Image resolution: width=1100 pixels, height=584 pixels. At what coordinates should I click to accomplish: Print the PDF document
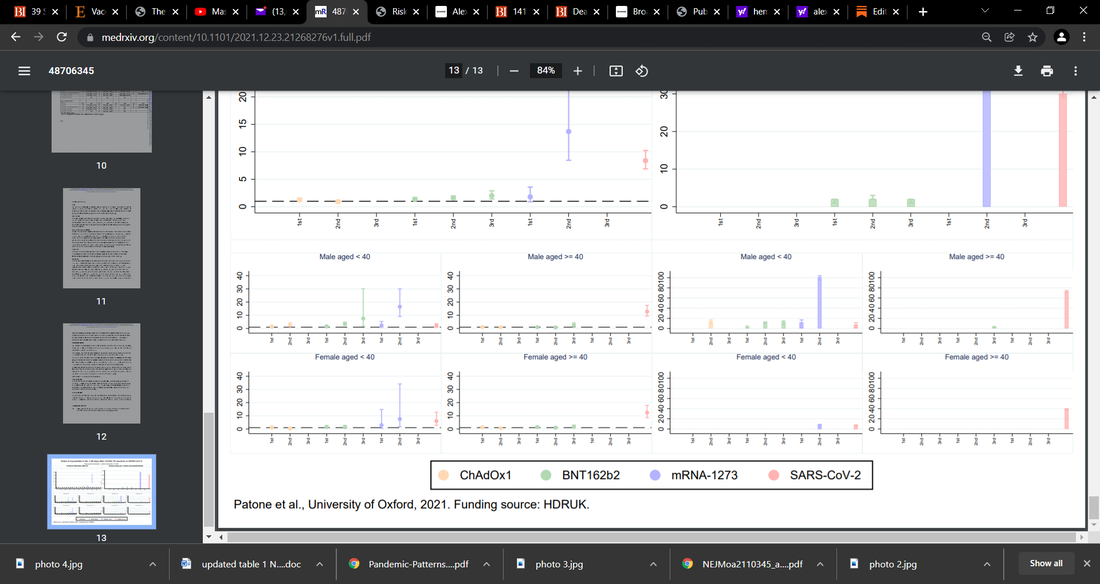tap(1047, 71)
